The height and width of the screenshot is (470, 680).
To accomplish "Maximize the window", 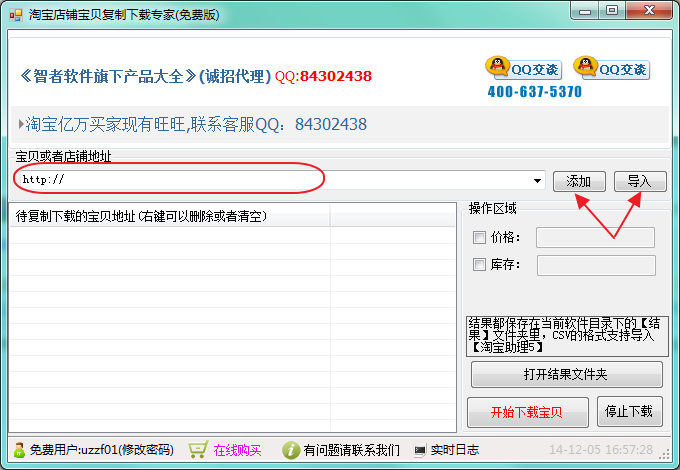I will [x=612, y=10].
